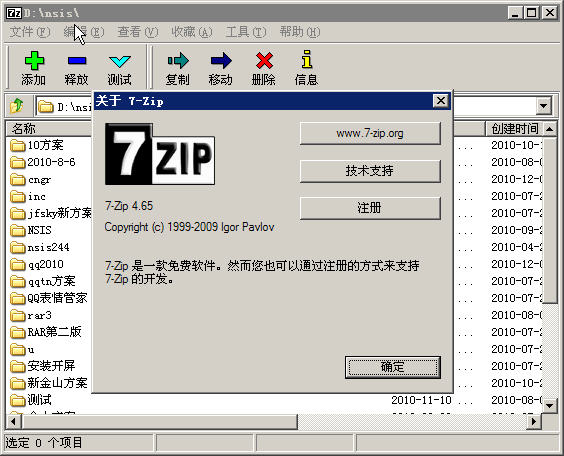Screen dimensions: 564x456
Task: Click the up-folder icon beside address bar
Action: (x=17, y=106)
